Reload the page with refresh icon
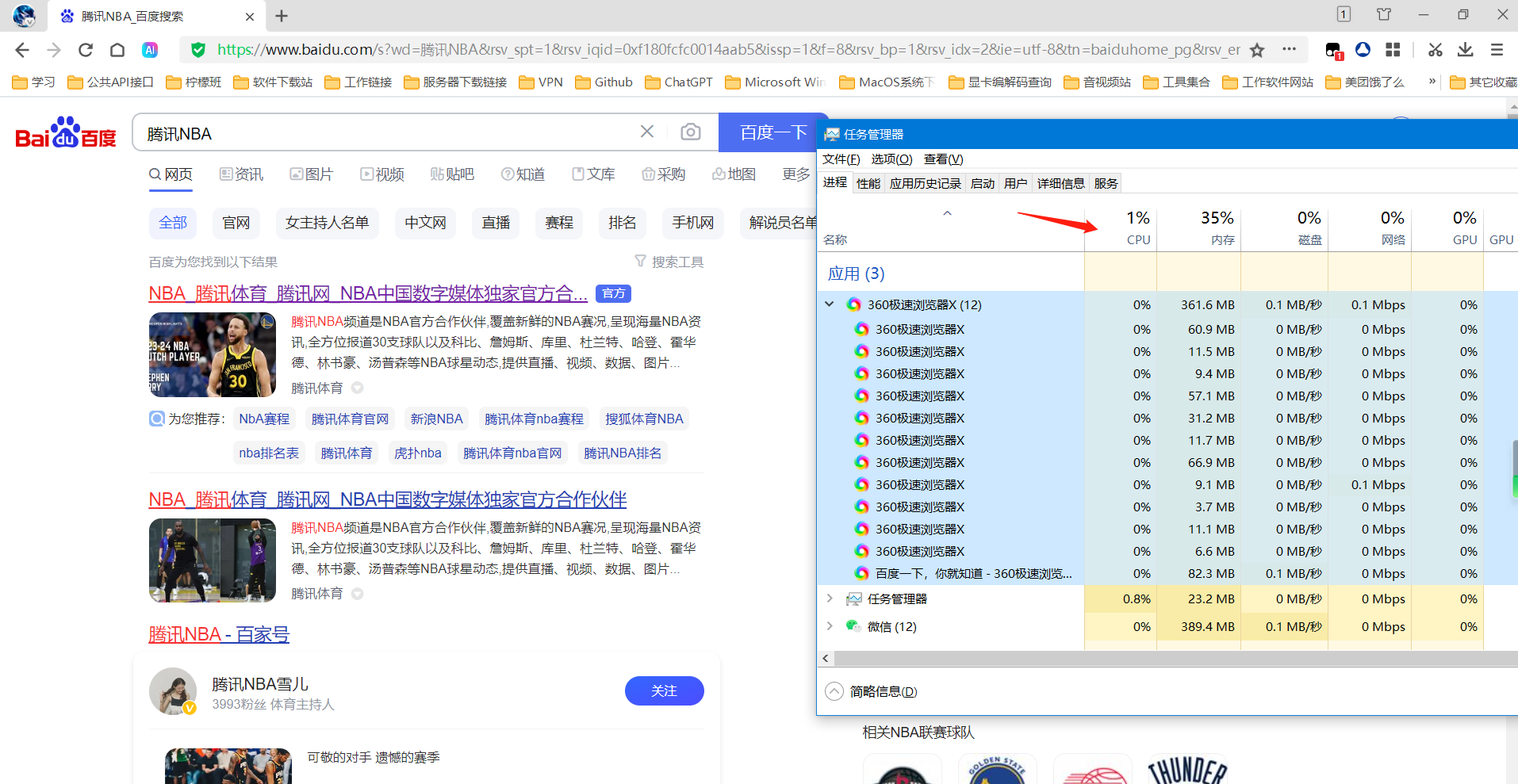 click(86, 50)
